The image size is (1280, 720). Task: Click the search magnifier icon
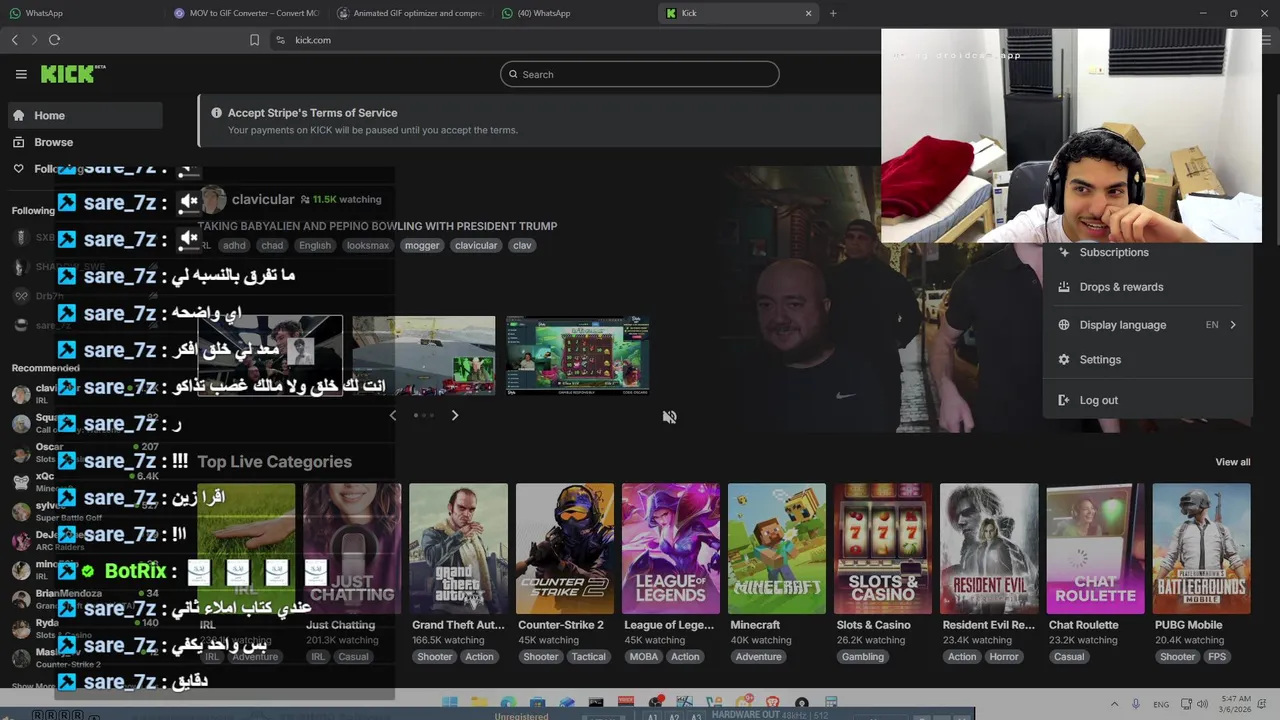point(514,74)
